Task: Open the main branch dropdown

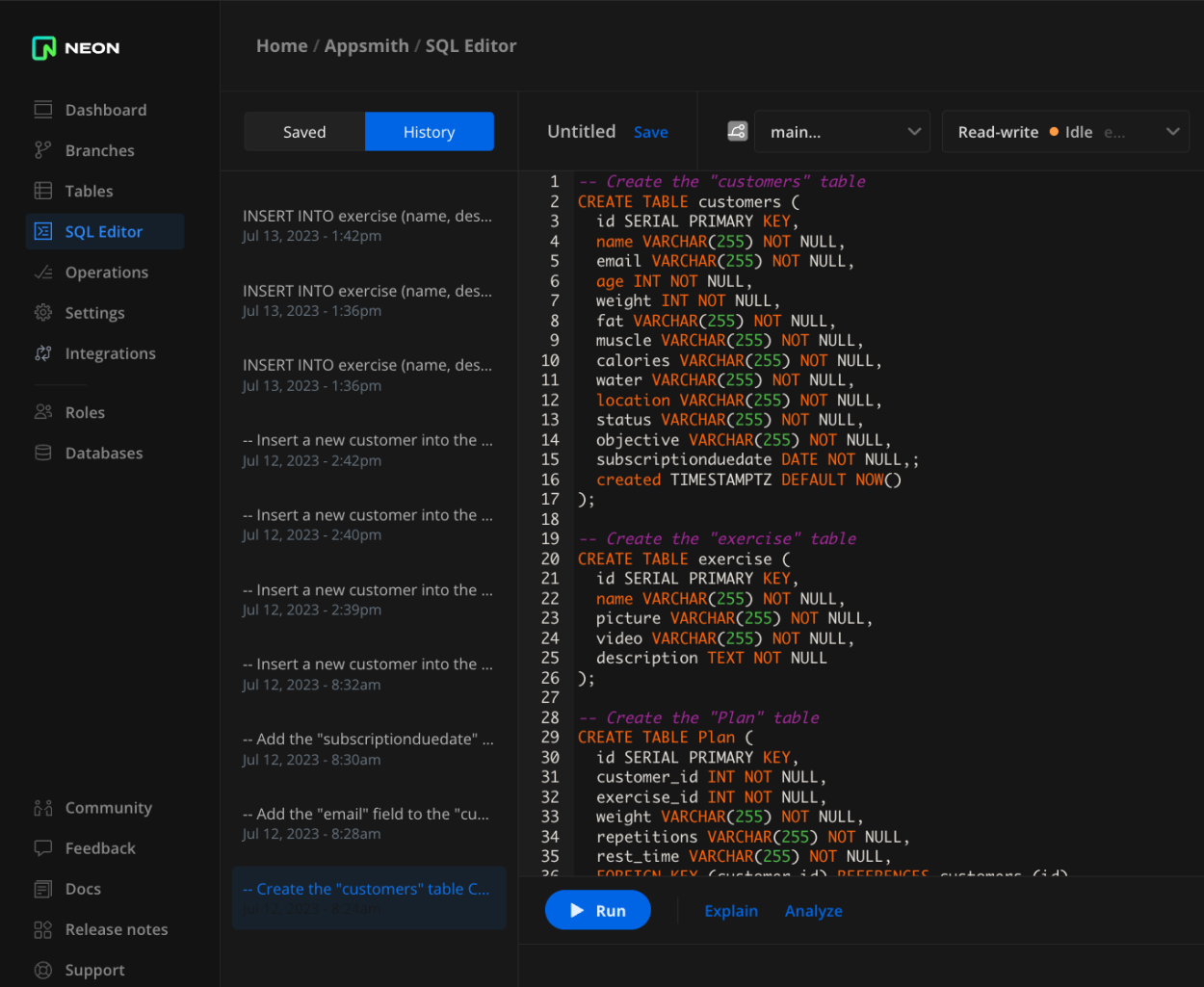Action: pyautogui.click(x=842, y=131)
